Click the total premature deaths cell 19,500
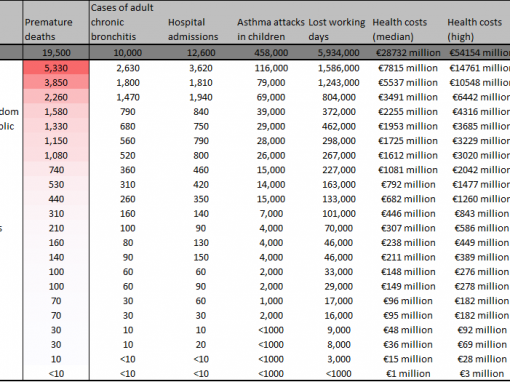Image resolution: width=510 pixels, height=382 pixels. pyautogui.click(x=56, y=53)
